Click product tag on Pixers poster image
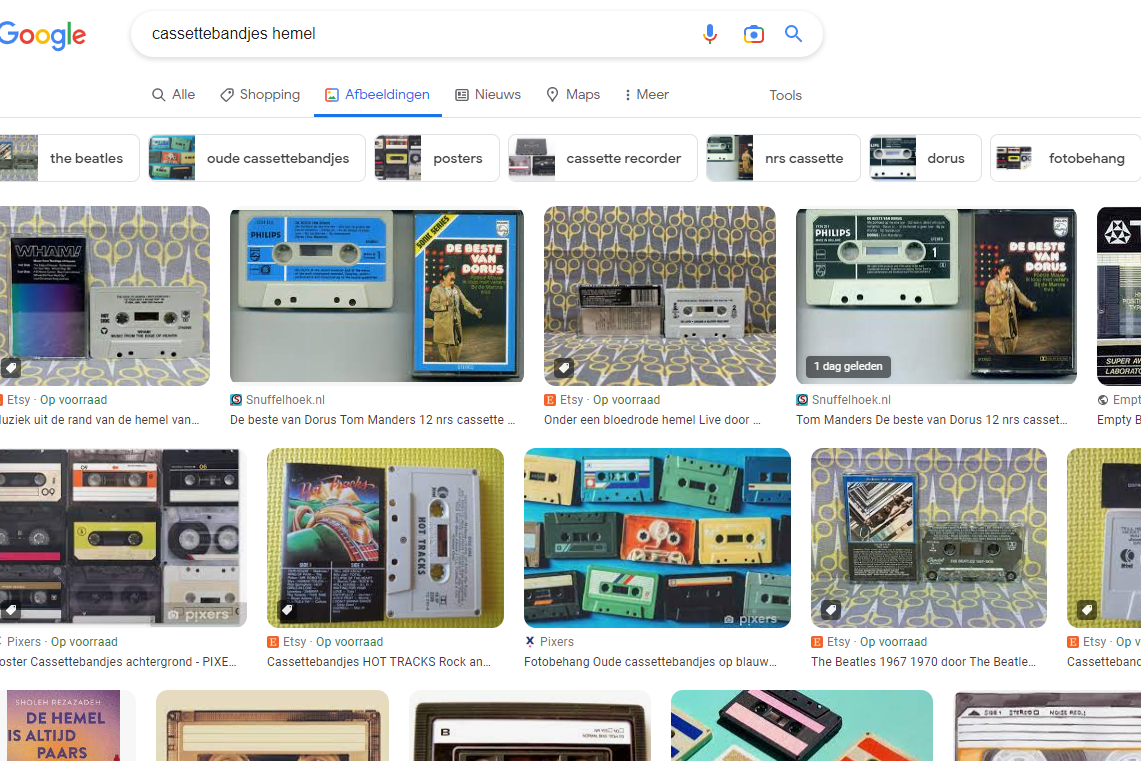Viewport: 1141px width, 761px height. coord(10,610)
